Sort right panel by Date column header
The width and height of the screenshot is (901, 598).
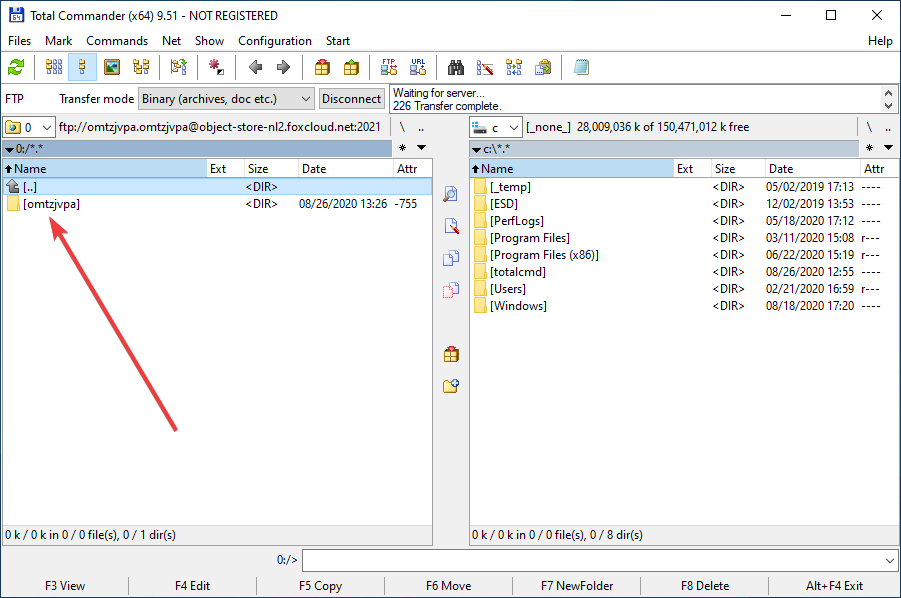point(781,169)
